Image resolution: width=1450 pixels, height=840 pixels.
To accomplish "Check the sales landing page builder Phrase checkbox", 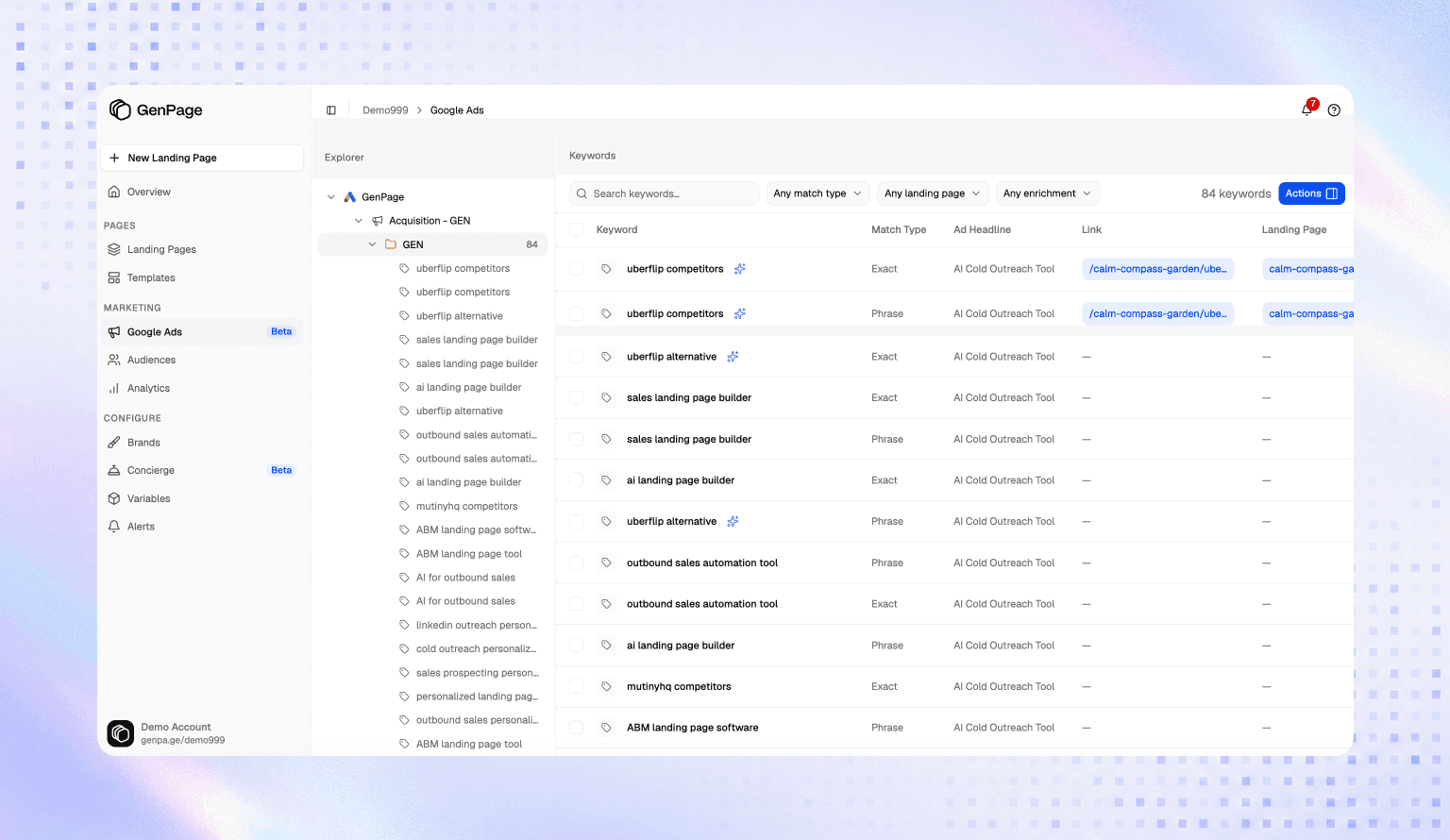I will pyautogui.click(x=576, y=439).
